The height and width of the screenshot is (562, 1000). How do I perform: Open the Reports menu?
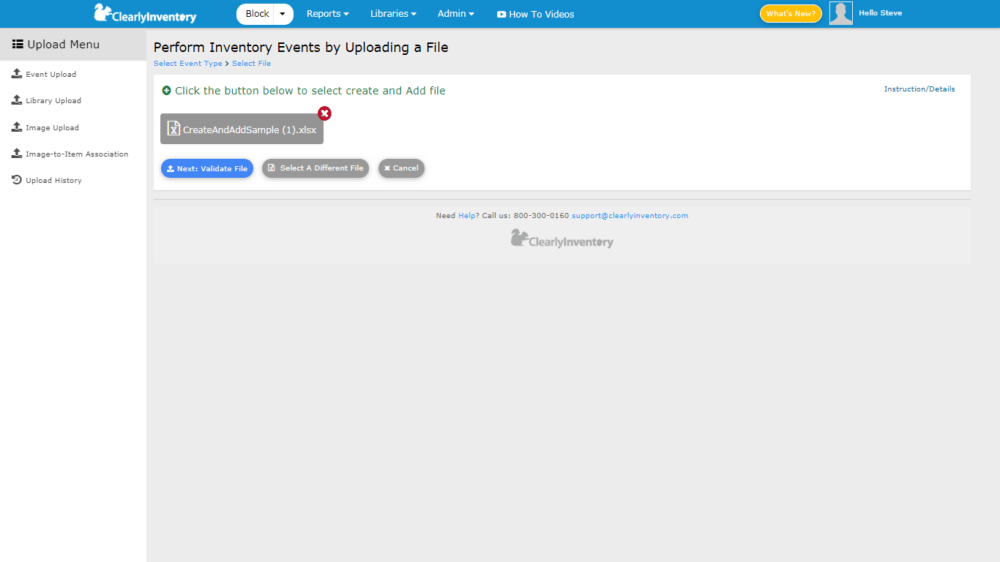pos(327,14)
